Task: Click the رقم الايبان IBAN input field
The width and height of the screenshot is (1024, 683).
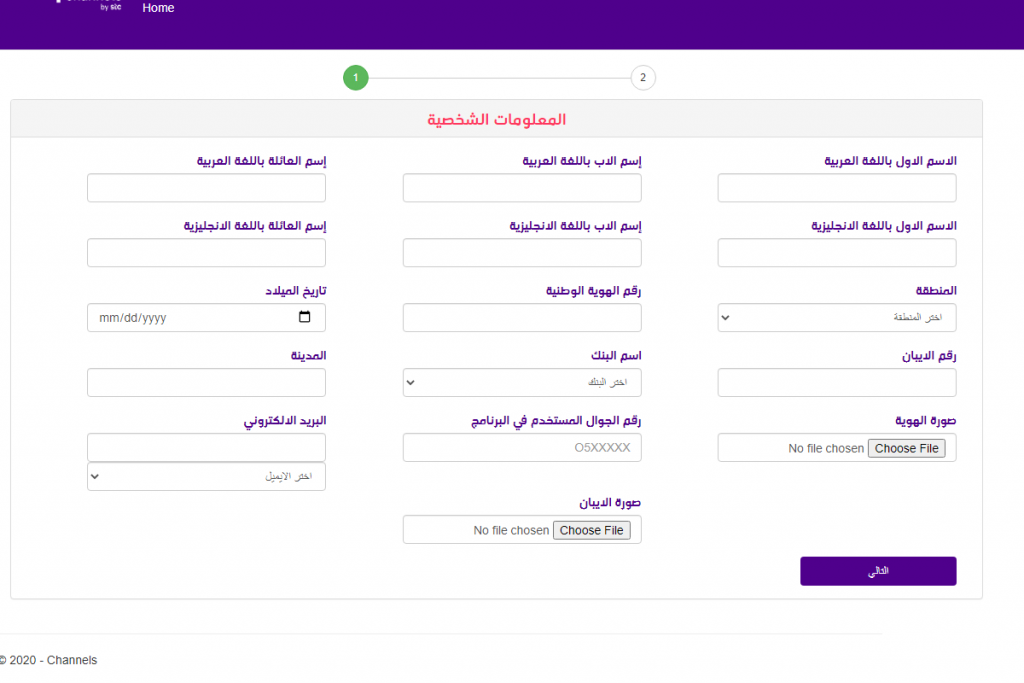Action: tap(837, 383)
